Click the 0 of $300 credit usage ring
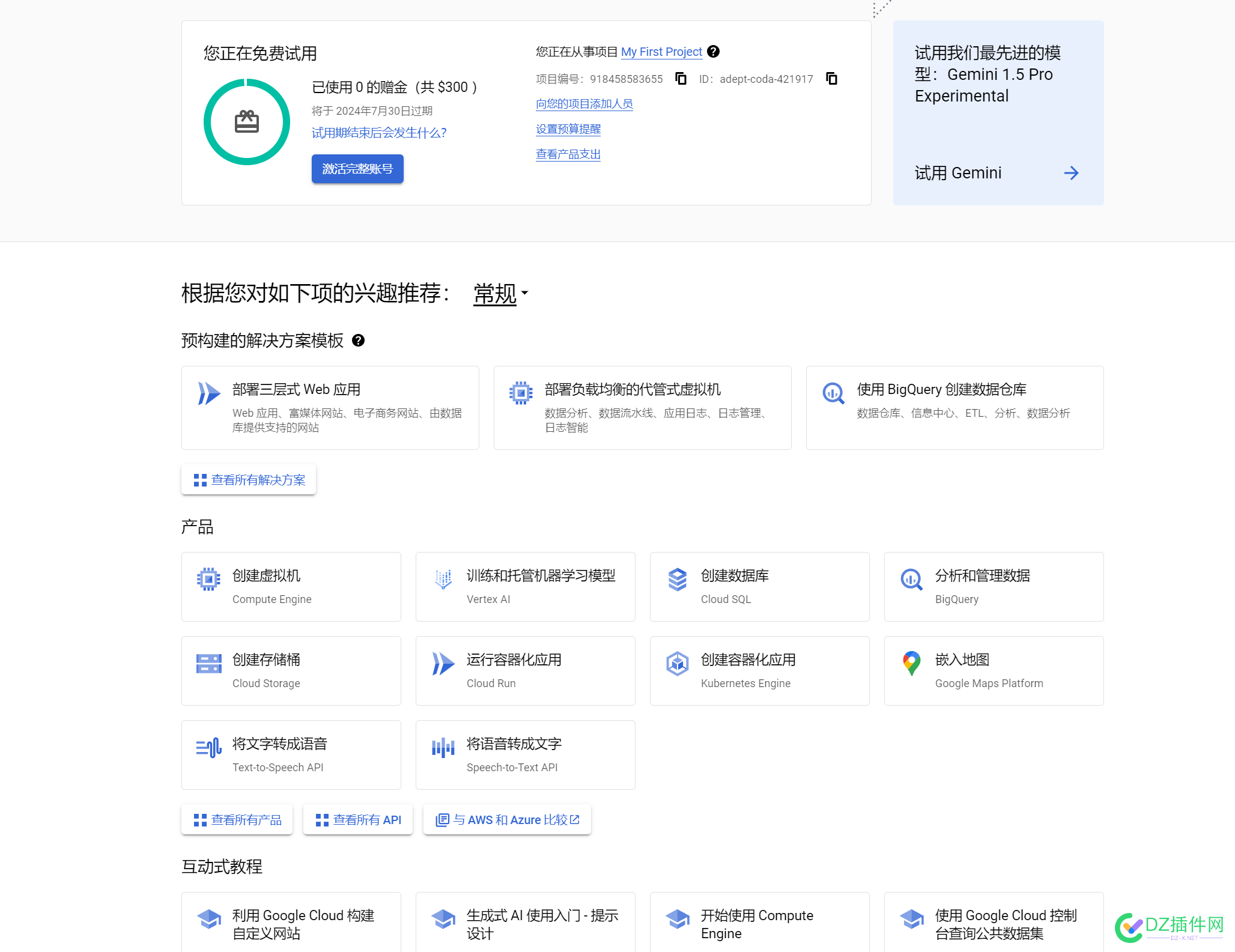 pos(247,122)
